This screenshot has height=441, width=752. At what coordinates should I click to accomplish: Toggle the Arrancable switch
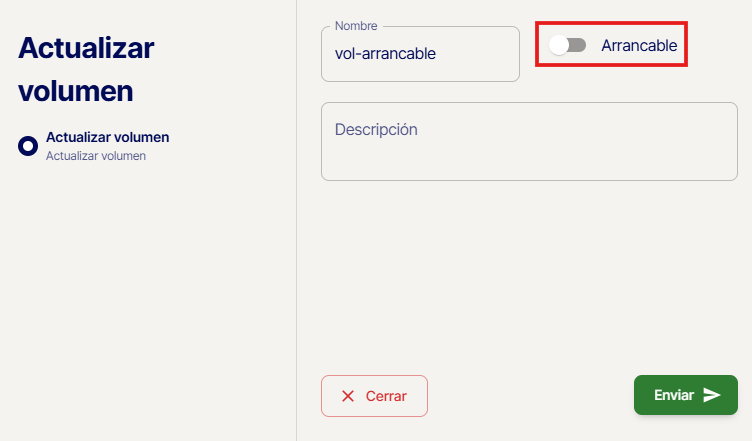[x=568, y=45]
